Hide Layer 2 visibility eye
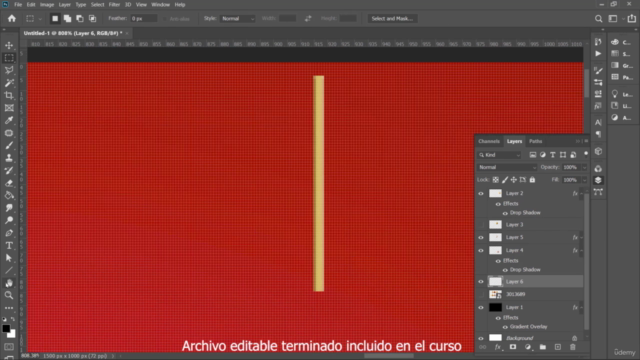Image resolution: width=640 pixels, height=360 pixels. click(x=481, y=193)
